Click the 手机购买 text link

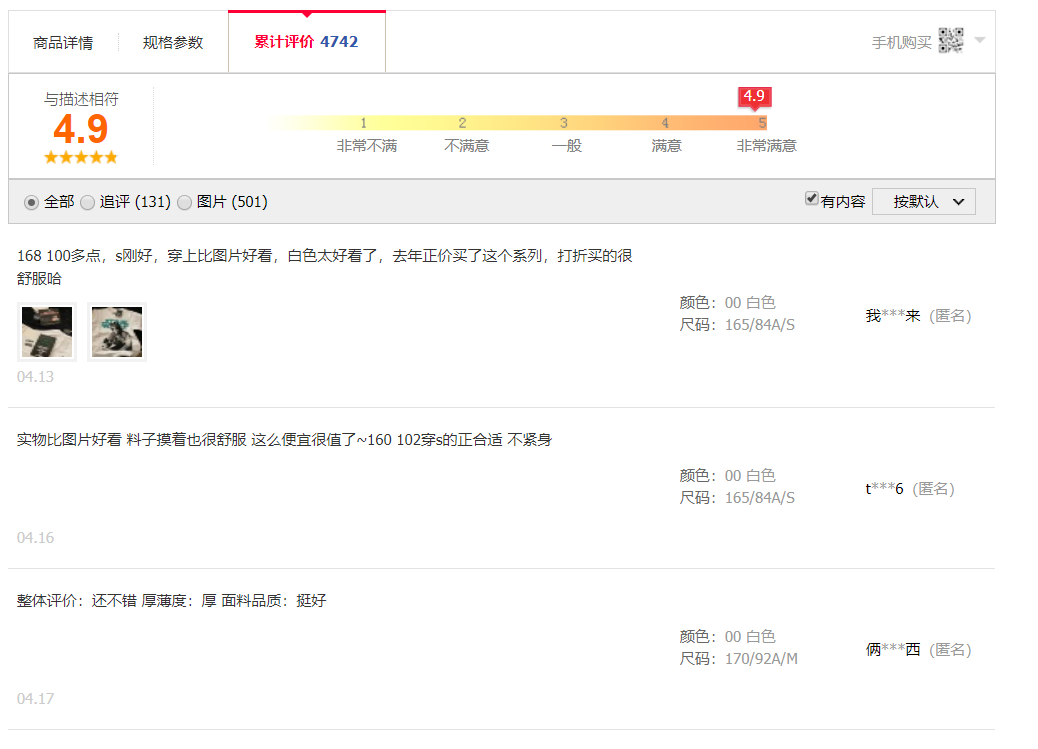902,43
